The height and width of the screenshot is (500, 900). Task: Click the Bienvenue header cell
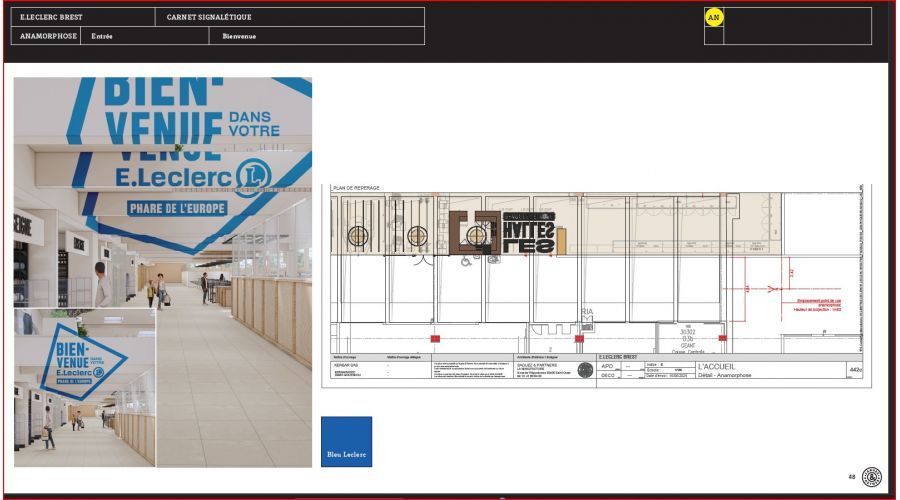[316, 36]
